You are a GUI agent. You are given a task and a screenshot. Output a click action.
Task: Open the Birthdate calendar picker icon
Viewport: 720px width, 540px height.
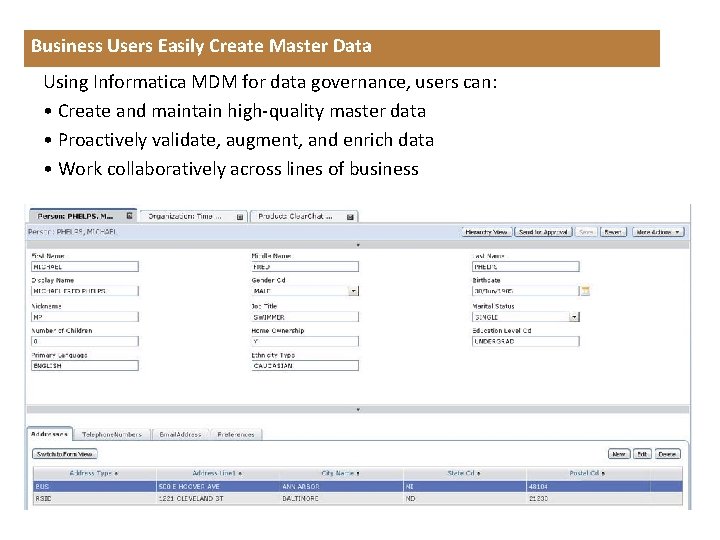[585, 291]
